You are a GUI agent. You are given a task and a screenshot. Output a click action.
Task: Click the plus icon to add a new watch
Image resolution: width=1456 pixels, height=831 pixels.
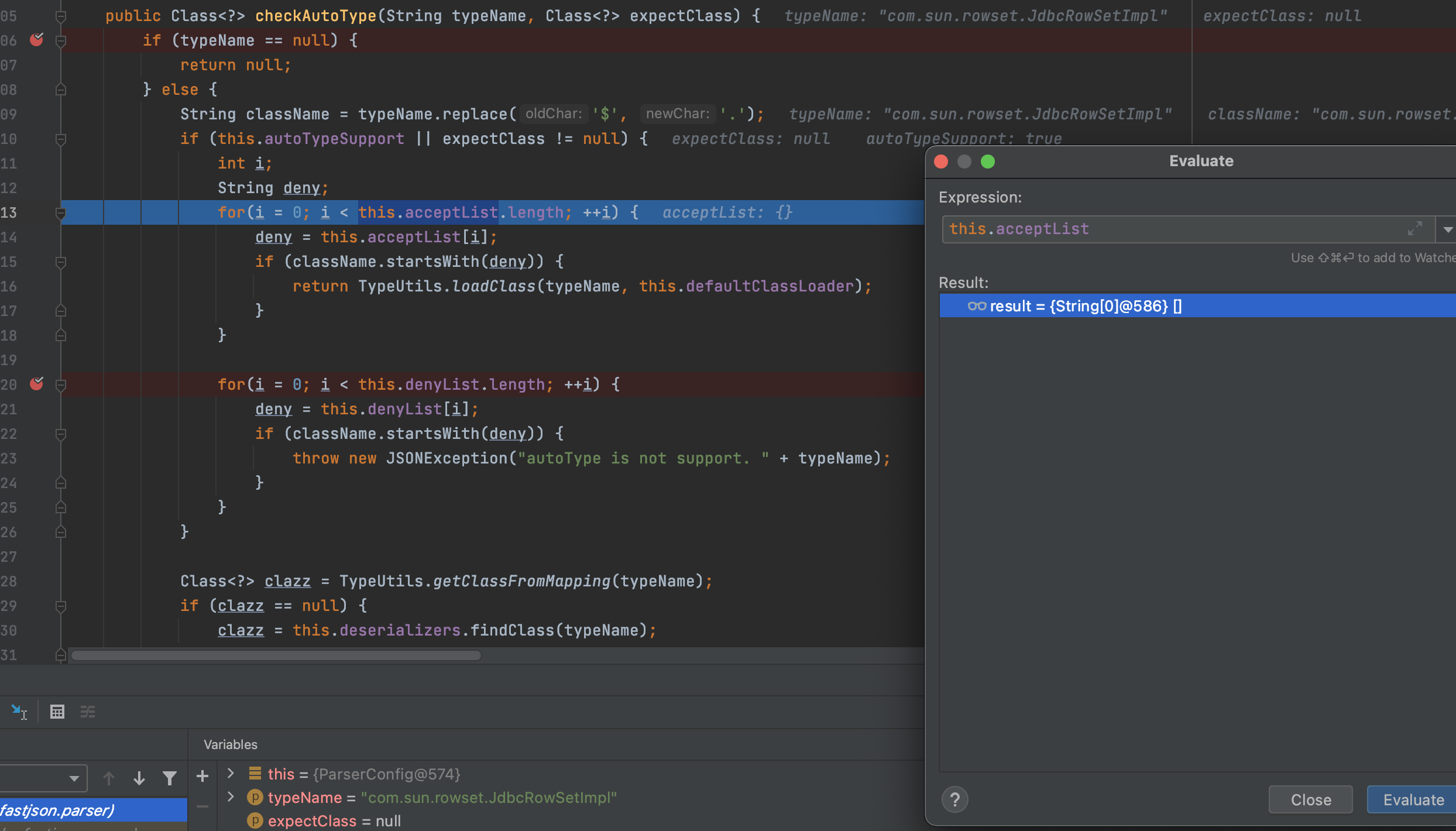coord(202,777)
